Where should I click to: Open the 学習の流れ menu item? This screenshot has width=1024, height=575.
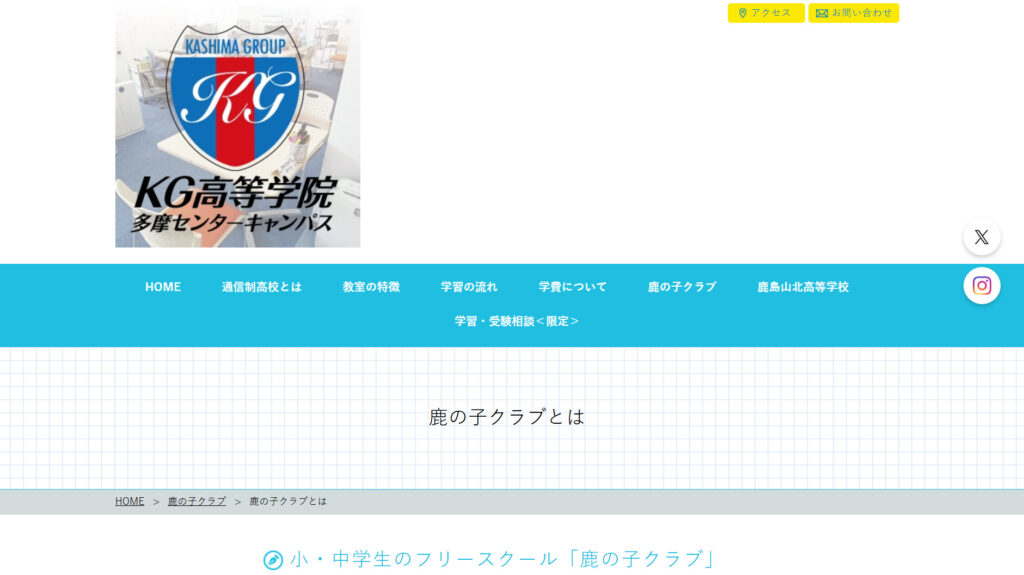[469, 287]
